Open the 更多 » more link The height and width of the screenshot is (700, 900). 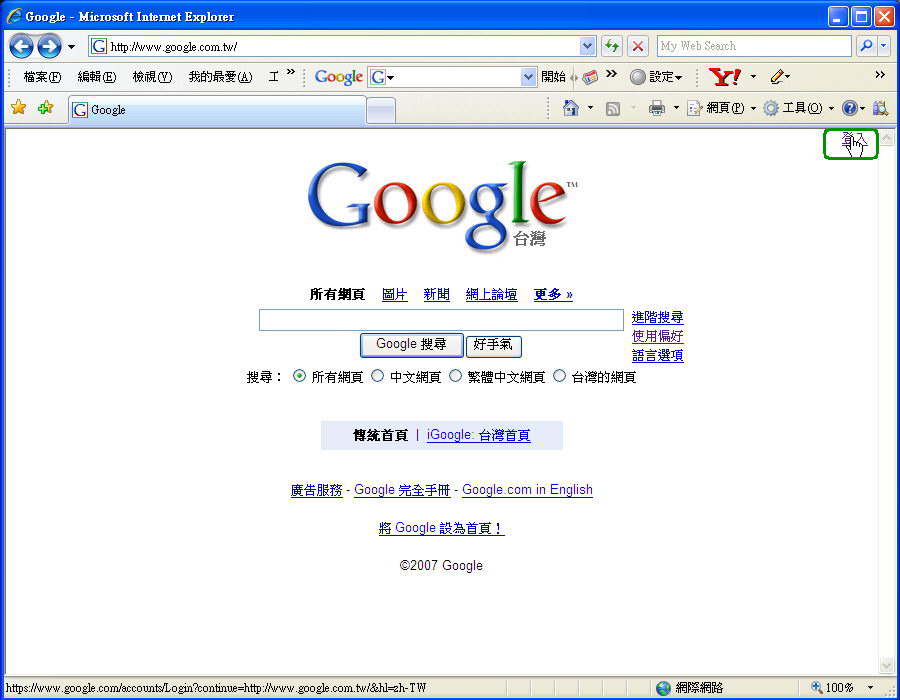553,294
